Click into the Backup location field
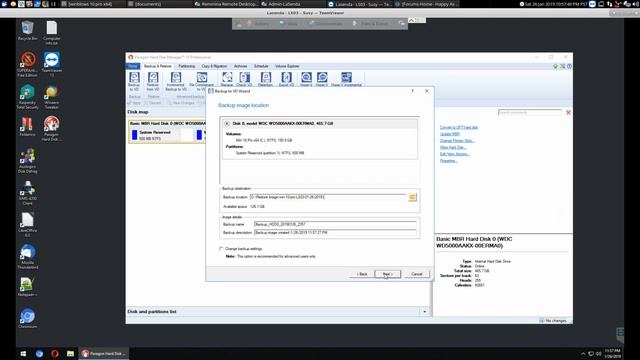The image size is (640, 360). pos(328,197)
